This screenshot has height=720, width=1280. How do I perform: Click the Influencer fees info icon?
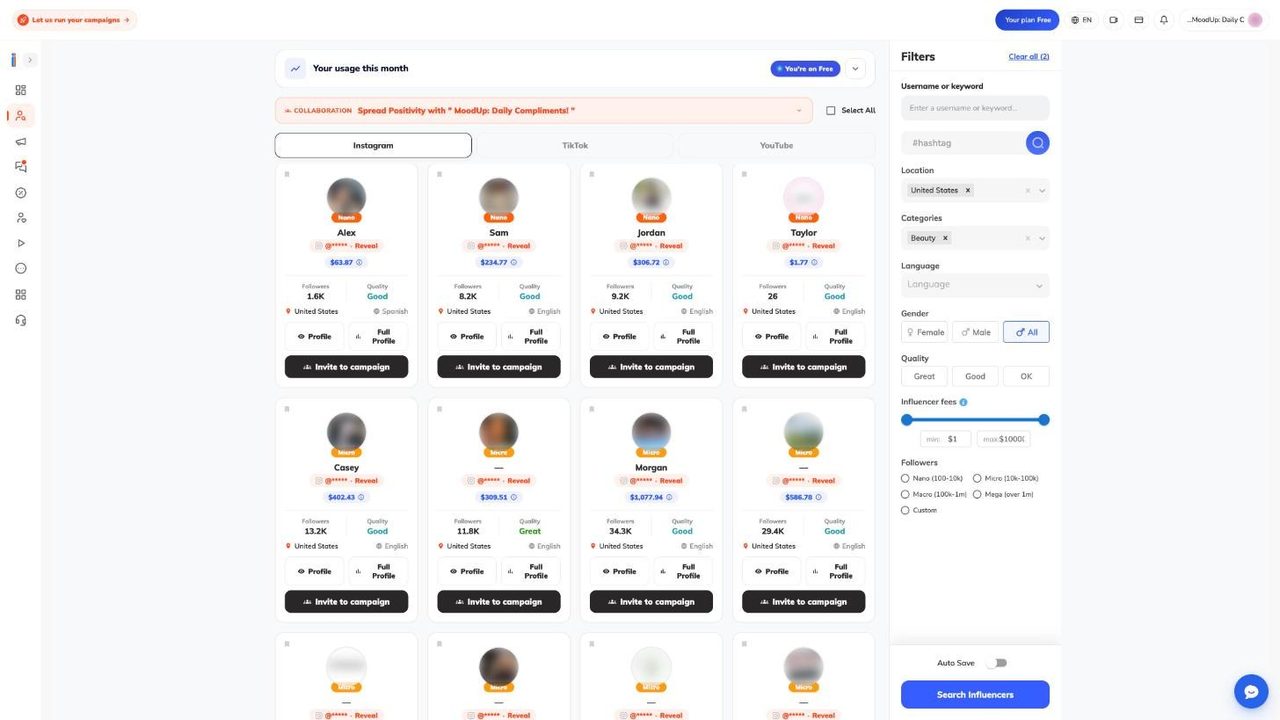coord(963,402)
